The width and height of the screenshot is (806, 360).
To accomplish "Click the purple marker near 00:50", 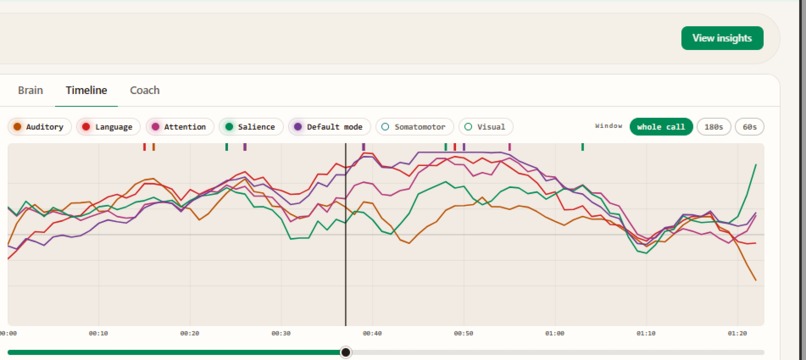I will [x=464, y=147].
